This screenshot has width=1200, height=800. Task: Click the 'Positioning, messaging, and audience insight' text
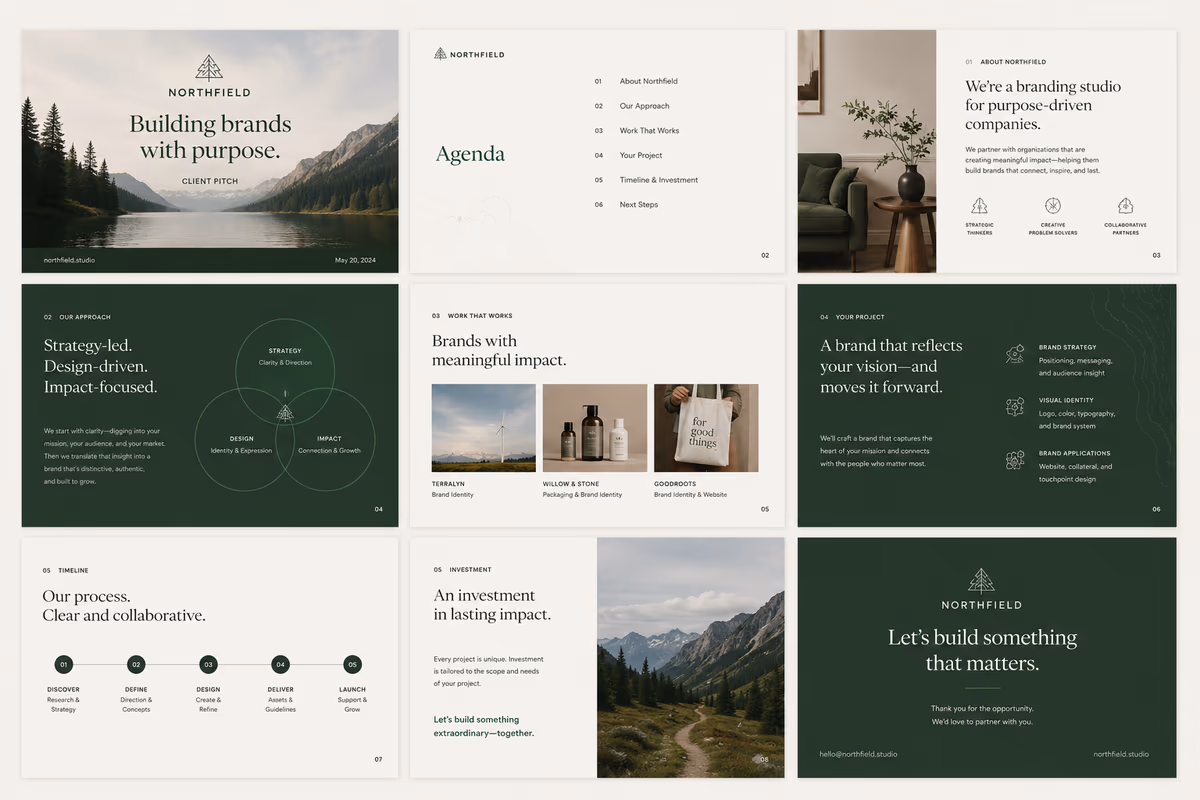point(1076,367)
